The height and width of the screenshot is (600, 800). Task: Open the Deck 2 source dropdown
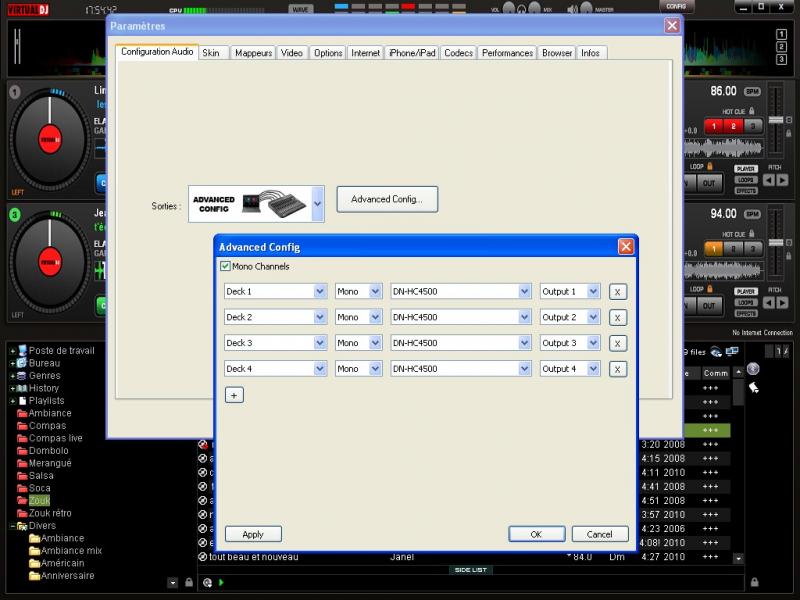320,317
